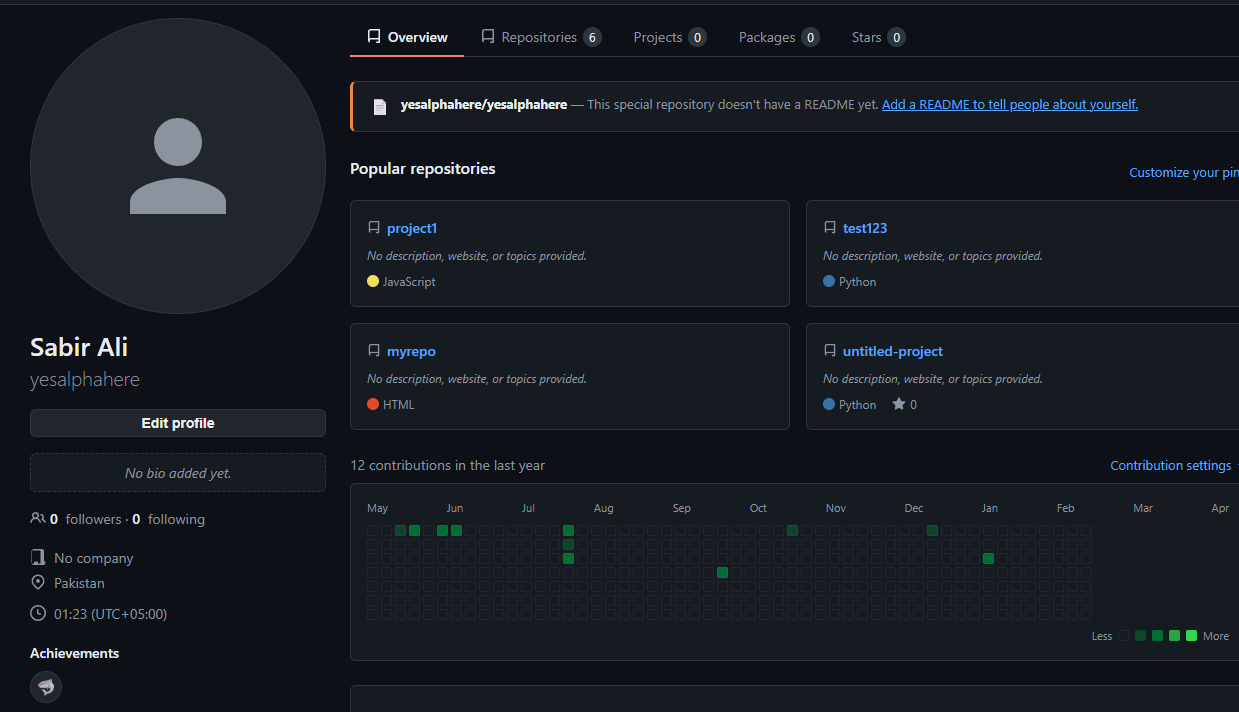Switch to the Repositories tab

coord(540,37)
